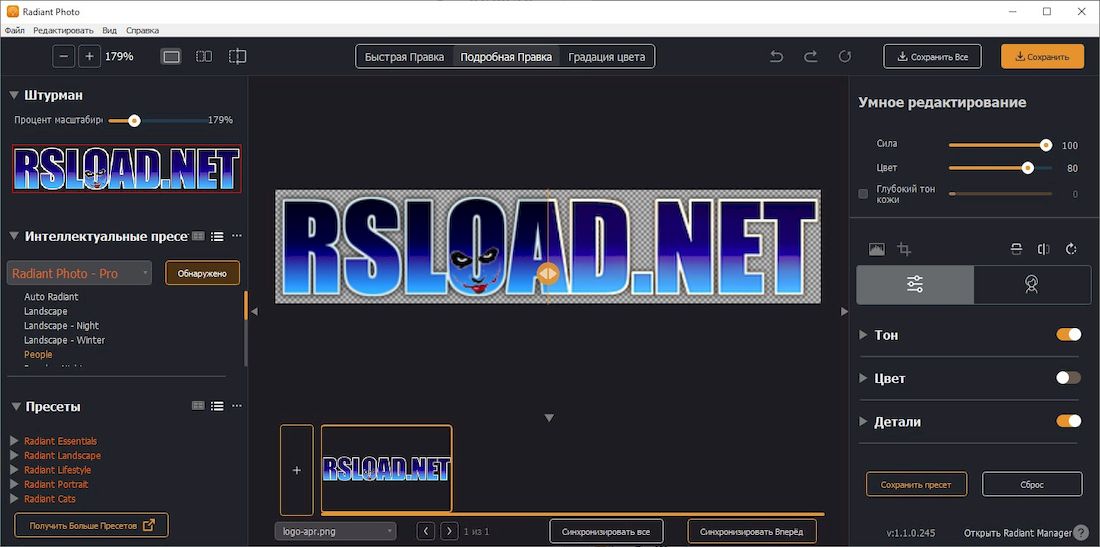Switch to side-by-side compare view
1100x547 pixels.
204,56
